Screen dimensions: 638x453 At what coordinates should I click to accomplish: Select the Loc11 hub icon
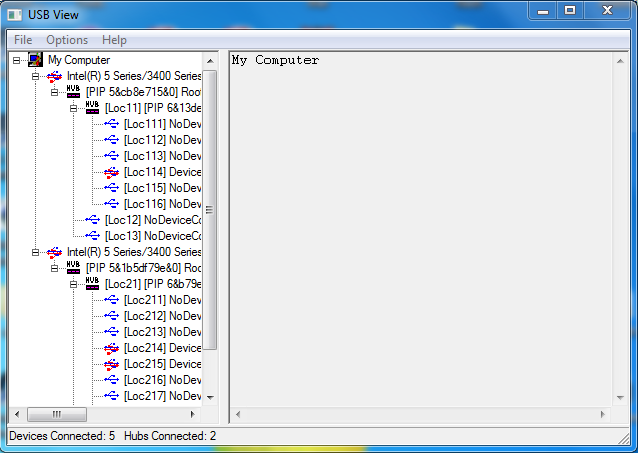pyautogui.click(x=92, y=108)
